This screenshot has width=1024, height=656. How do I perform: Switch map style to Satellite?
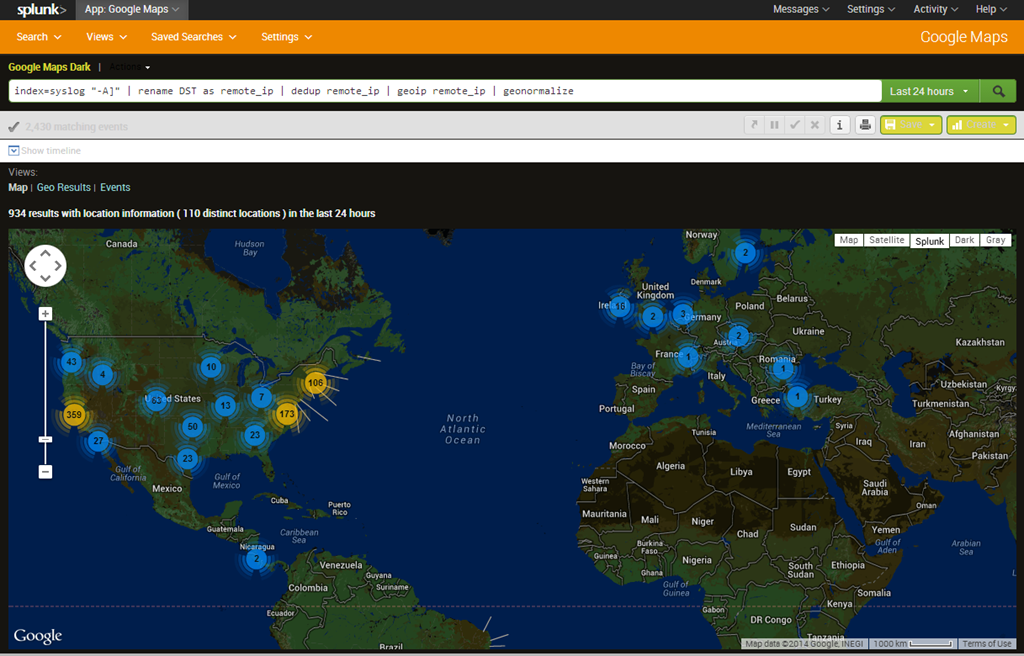(886, 240)
